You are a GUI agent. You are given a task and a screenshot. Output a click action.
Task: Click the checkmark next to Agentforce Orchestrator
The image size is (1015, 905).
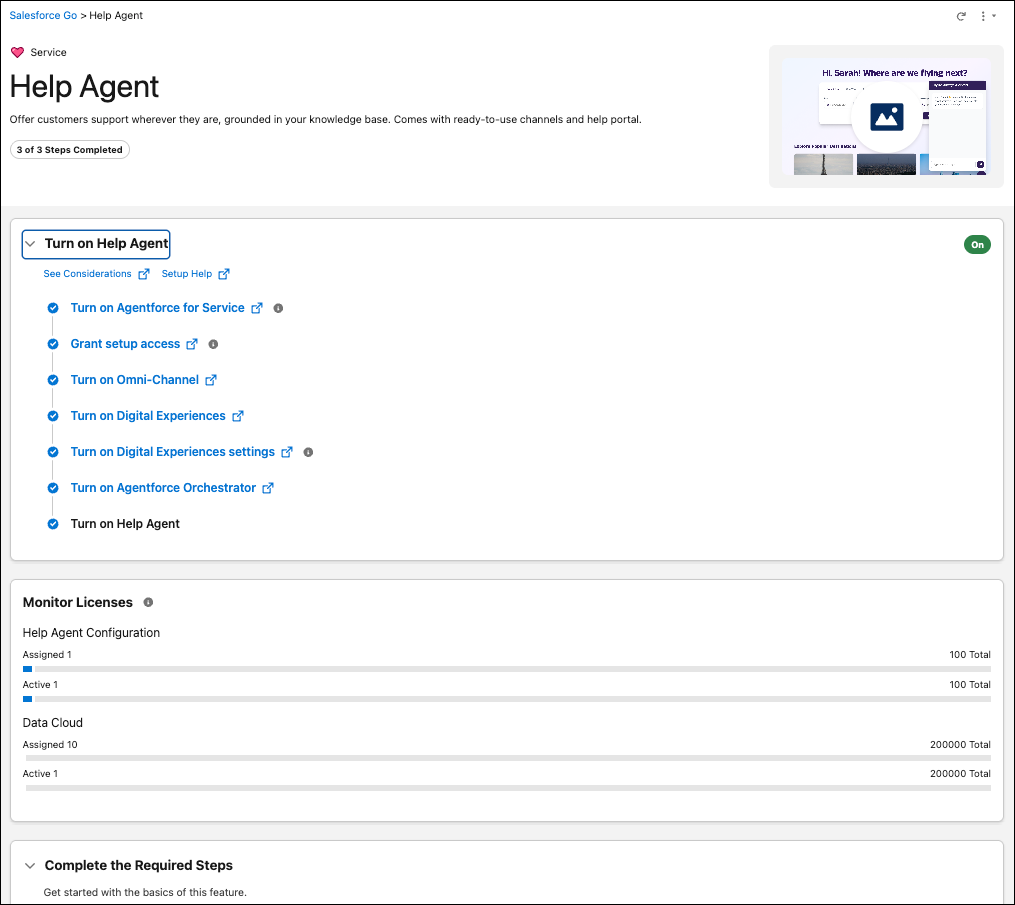click(x=53, y=487)
